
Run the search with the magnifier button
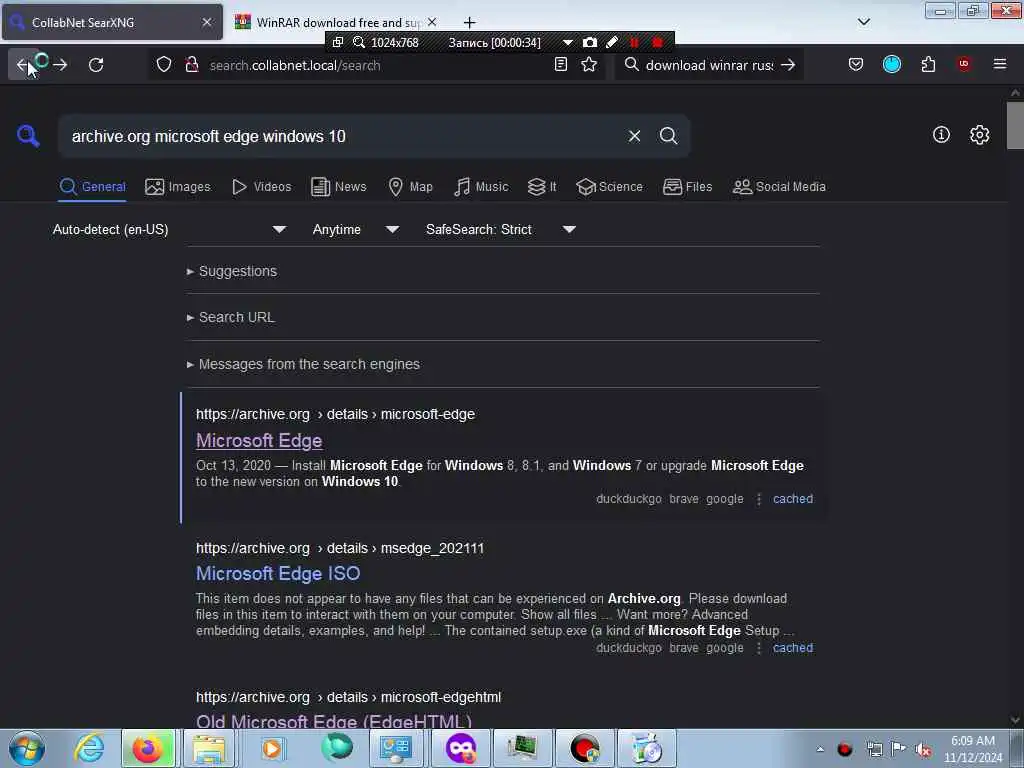(x=668, y=136)
